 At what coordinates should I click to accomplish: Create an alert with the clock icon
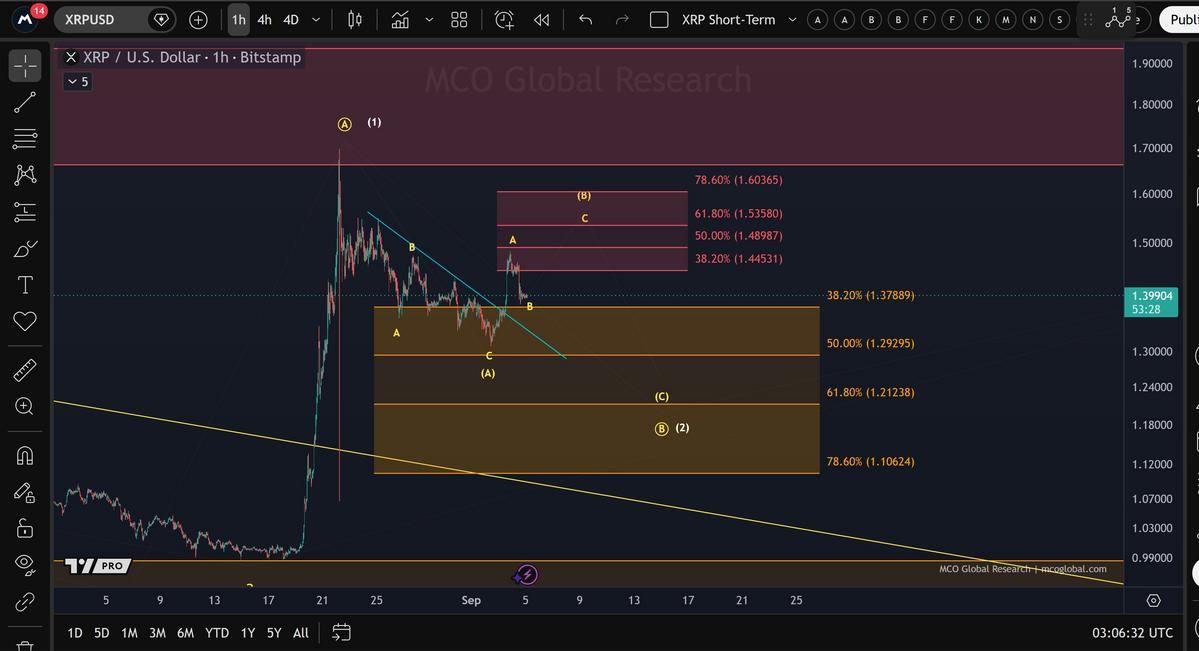504,20
